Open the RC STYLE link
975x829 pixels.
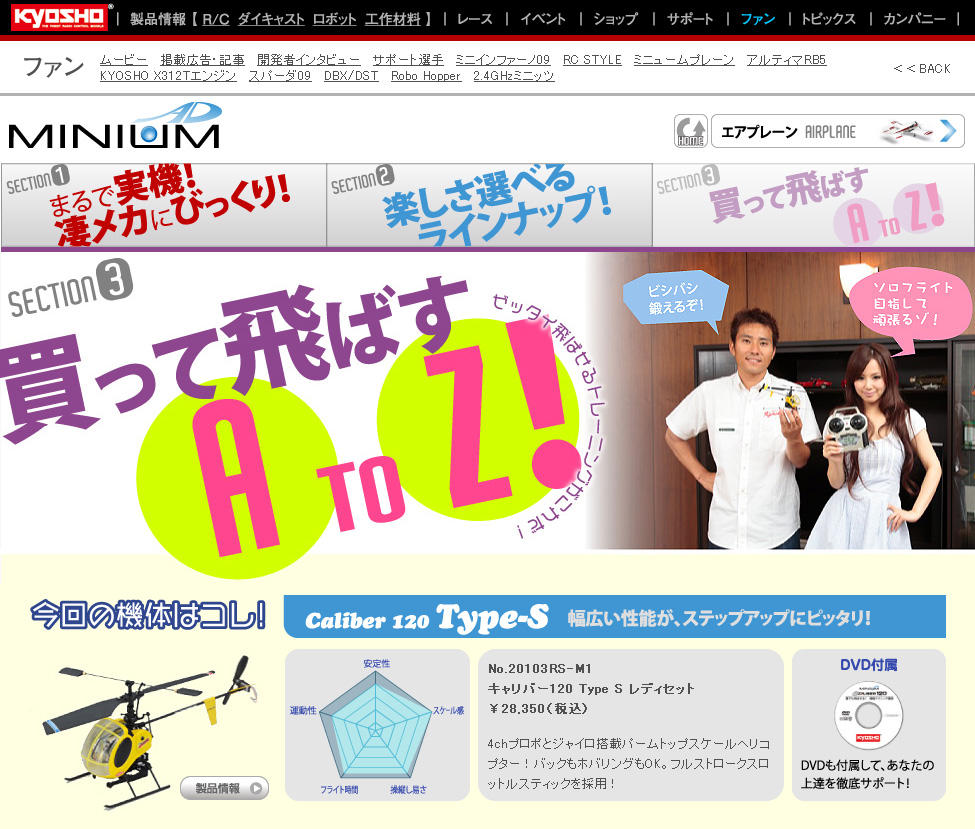(x=592, y=60)
